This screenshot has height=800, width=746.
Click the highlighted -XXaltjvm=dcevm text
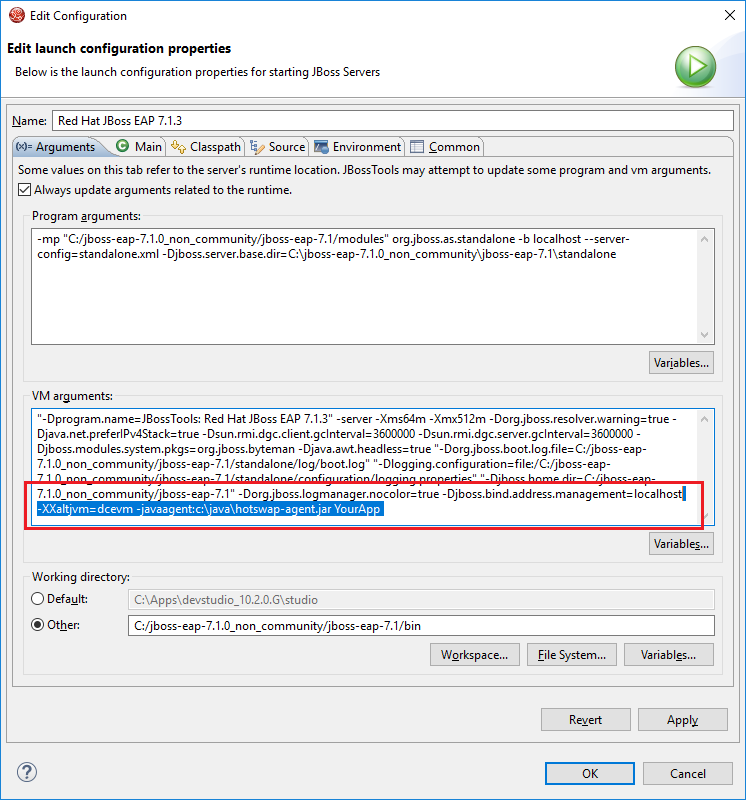tap(85, 509)
